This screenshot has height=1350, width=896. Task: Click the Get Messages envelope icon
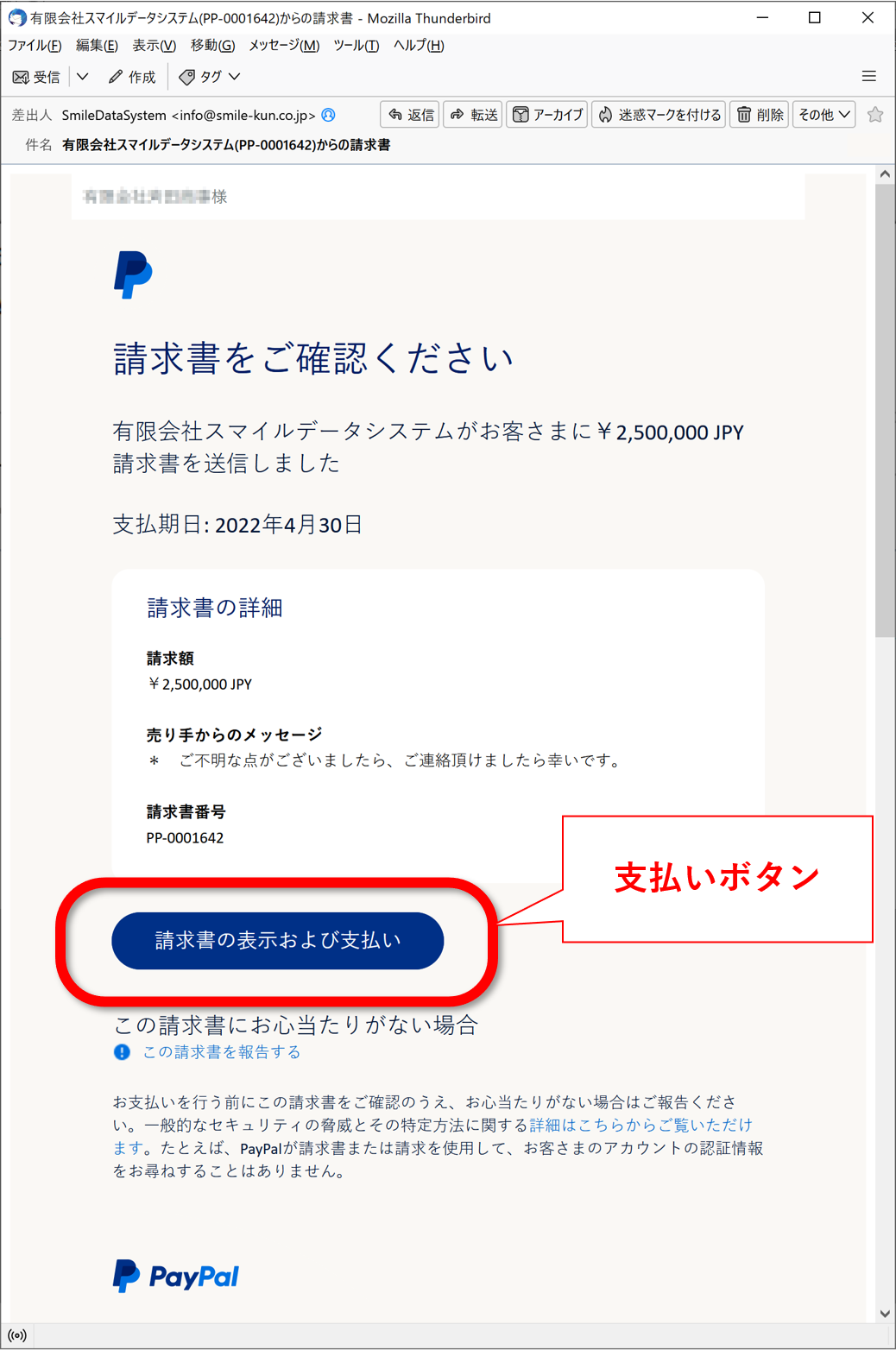[x=21, y=78]
